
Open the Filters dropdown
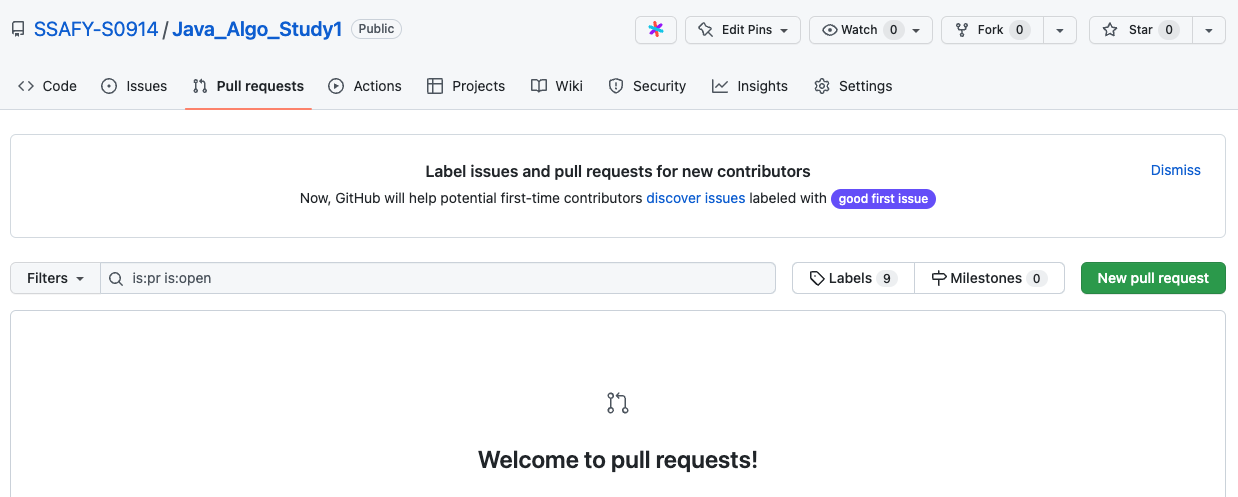pos(55,278)
